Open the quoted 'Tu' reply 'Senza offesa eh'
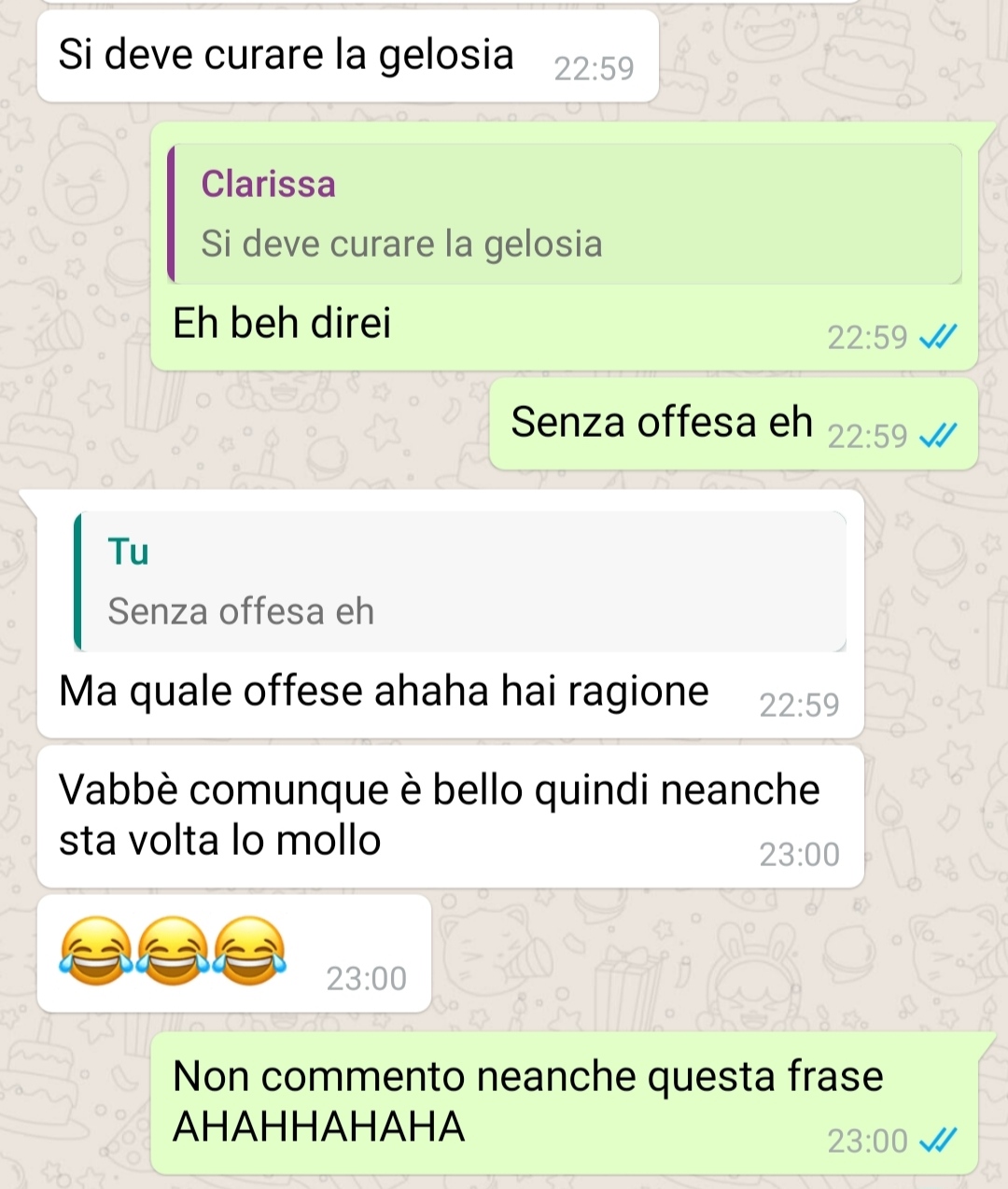 point(460,581)
